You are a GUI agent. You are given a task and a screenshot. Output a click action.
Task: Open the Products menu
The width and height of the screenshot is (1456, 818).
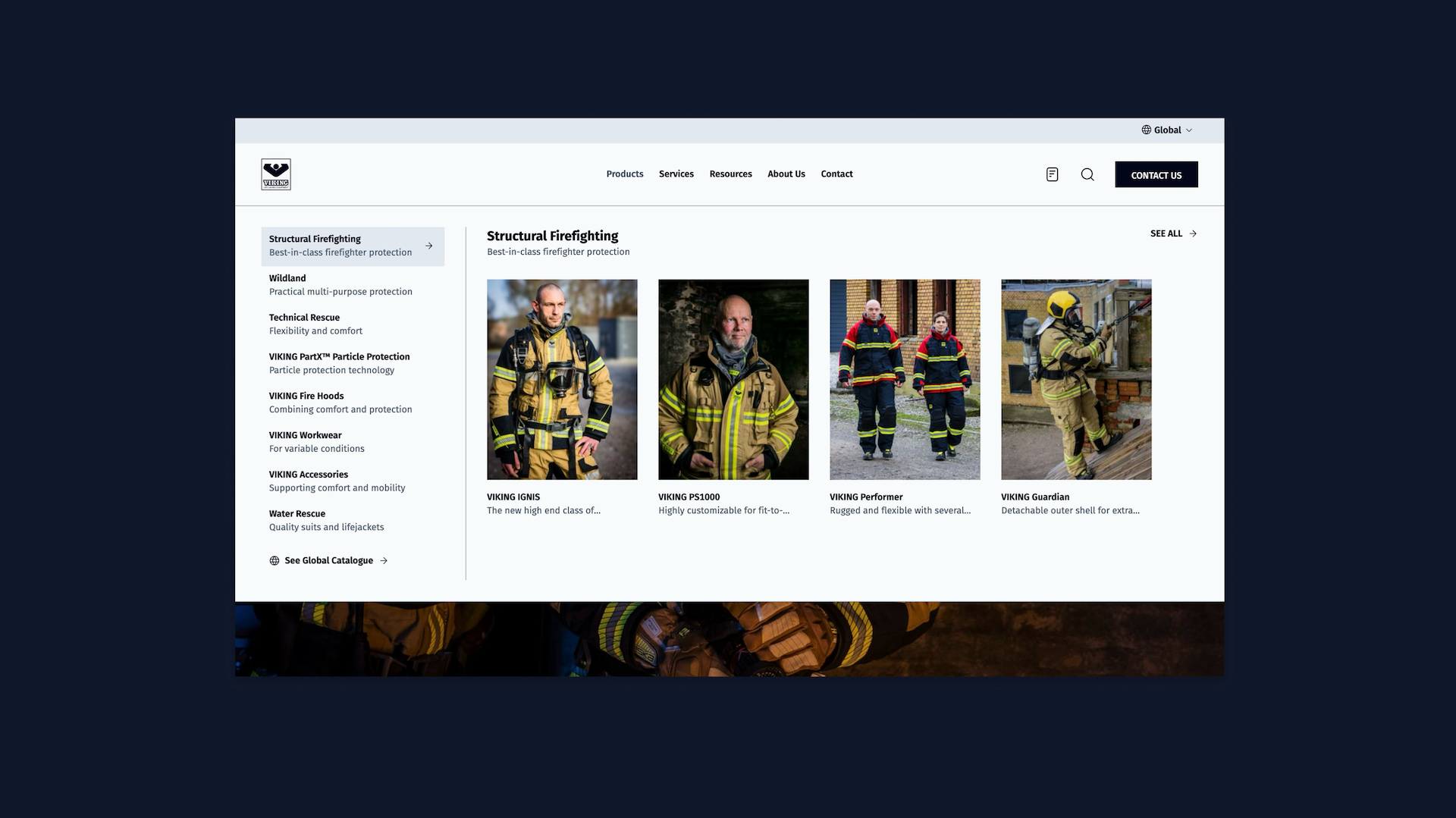(x=625, y=174)
